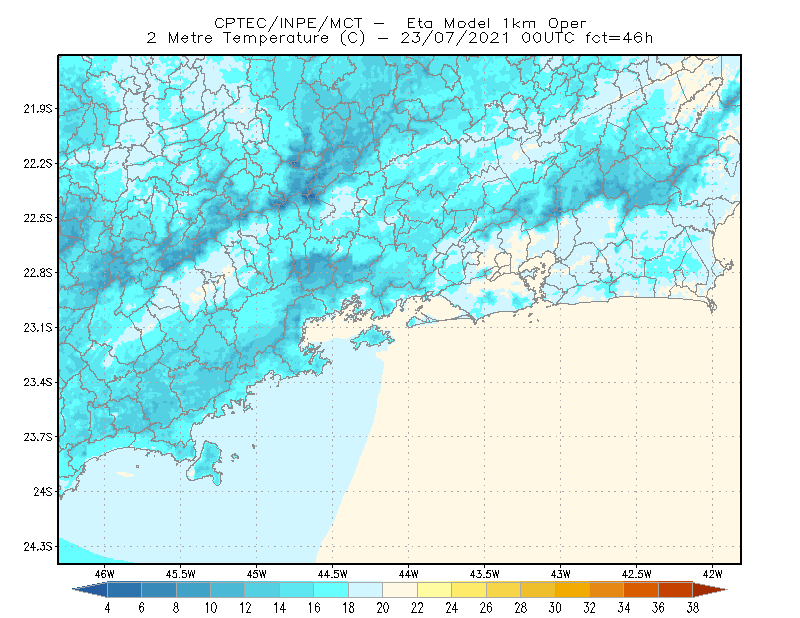Click the 18–20 °C pale blue legend swatch

coord(366,590)
